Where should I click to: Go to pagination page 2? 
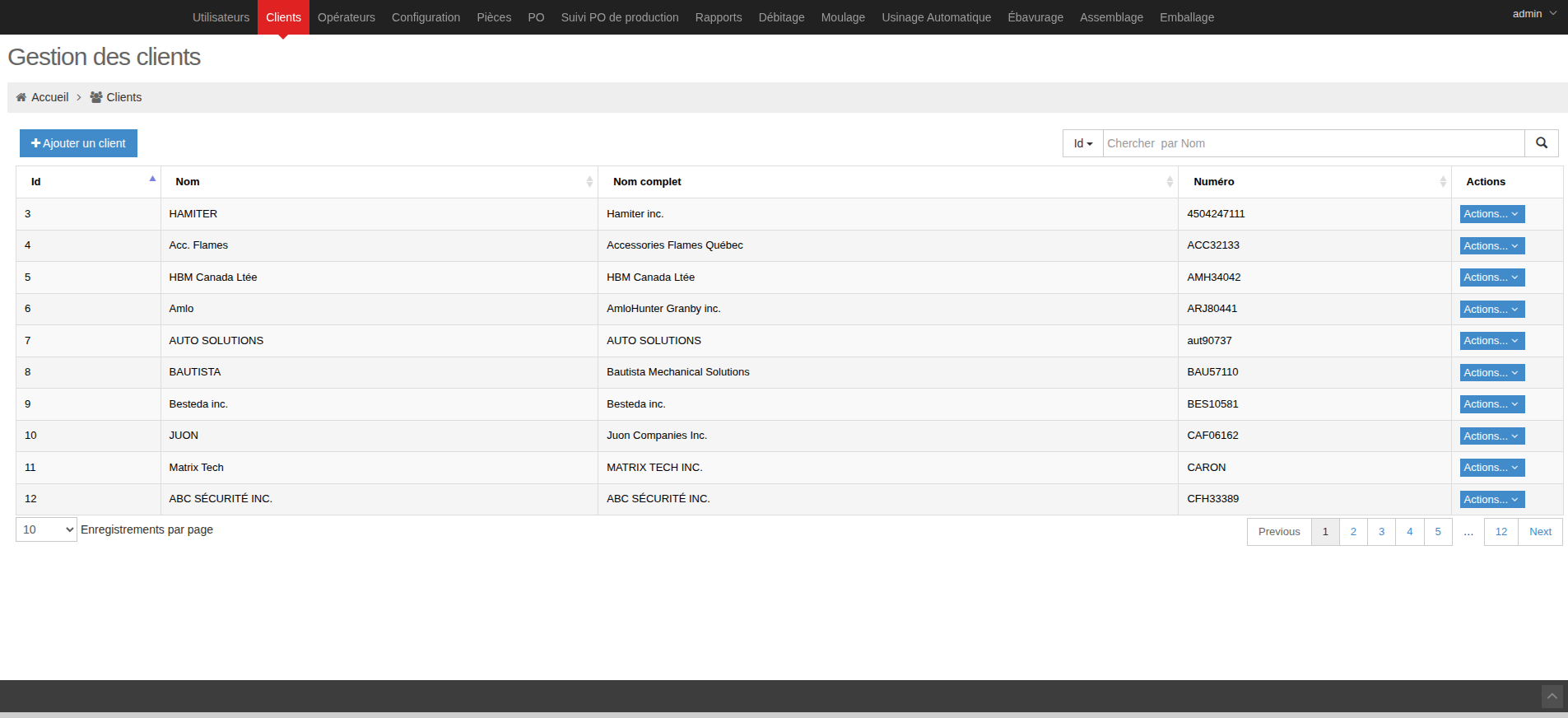1353,532
